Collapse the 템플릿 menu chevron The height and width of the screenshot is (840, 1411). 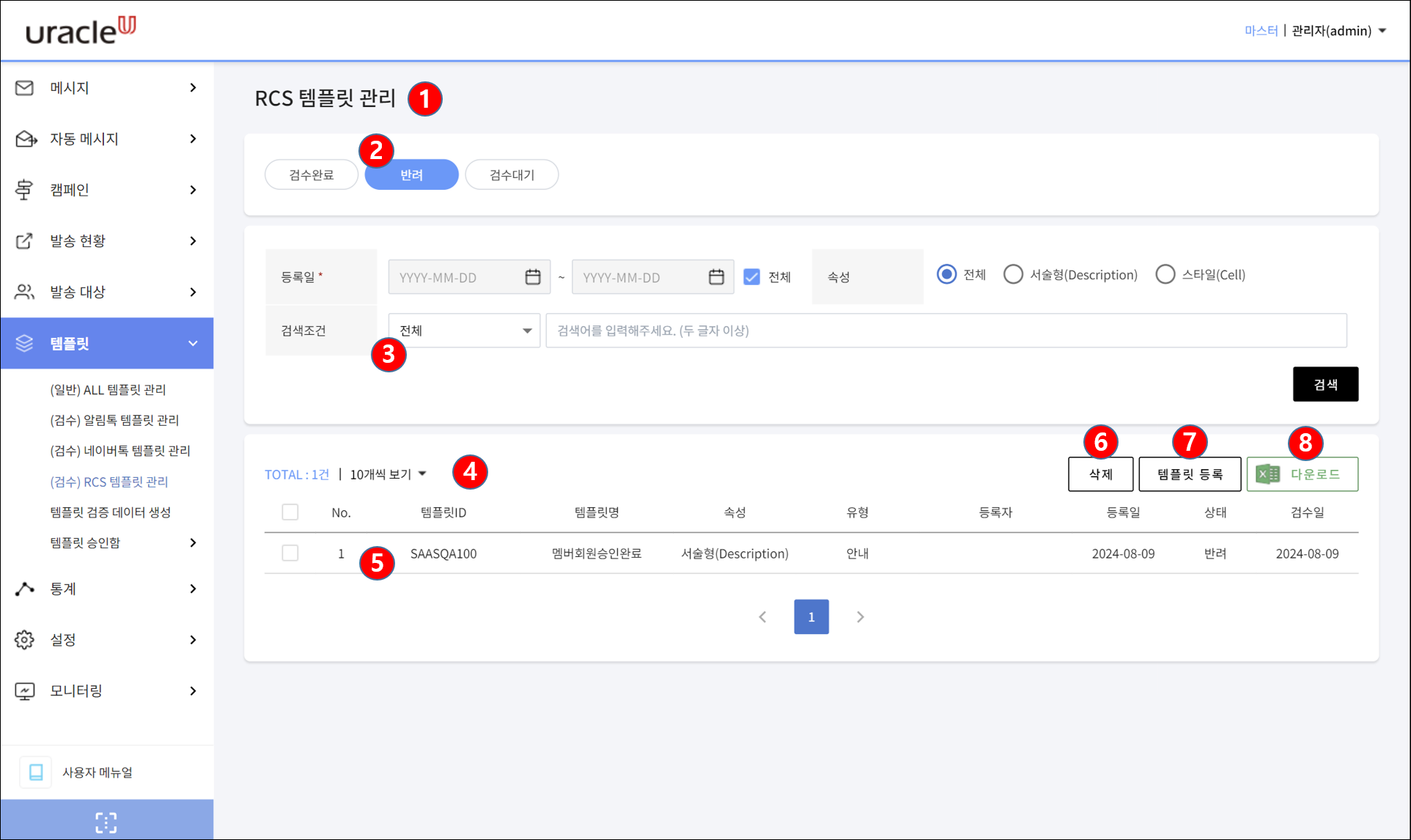[194, 343]
